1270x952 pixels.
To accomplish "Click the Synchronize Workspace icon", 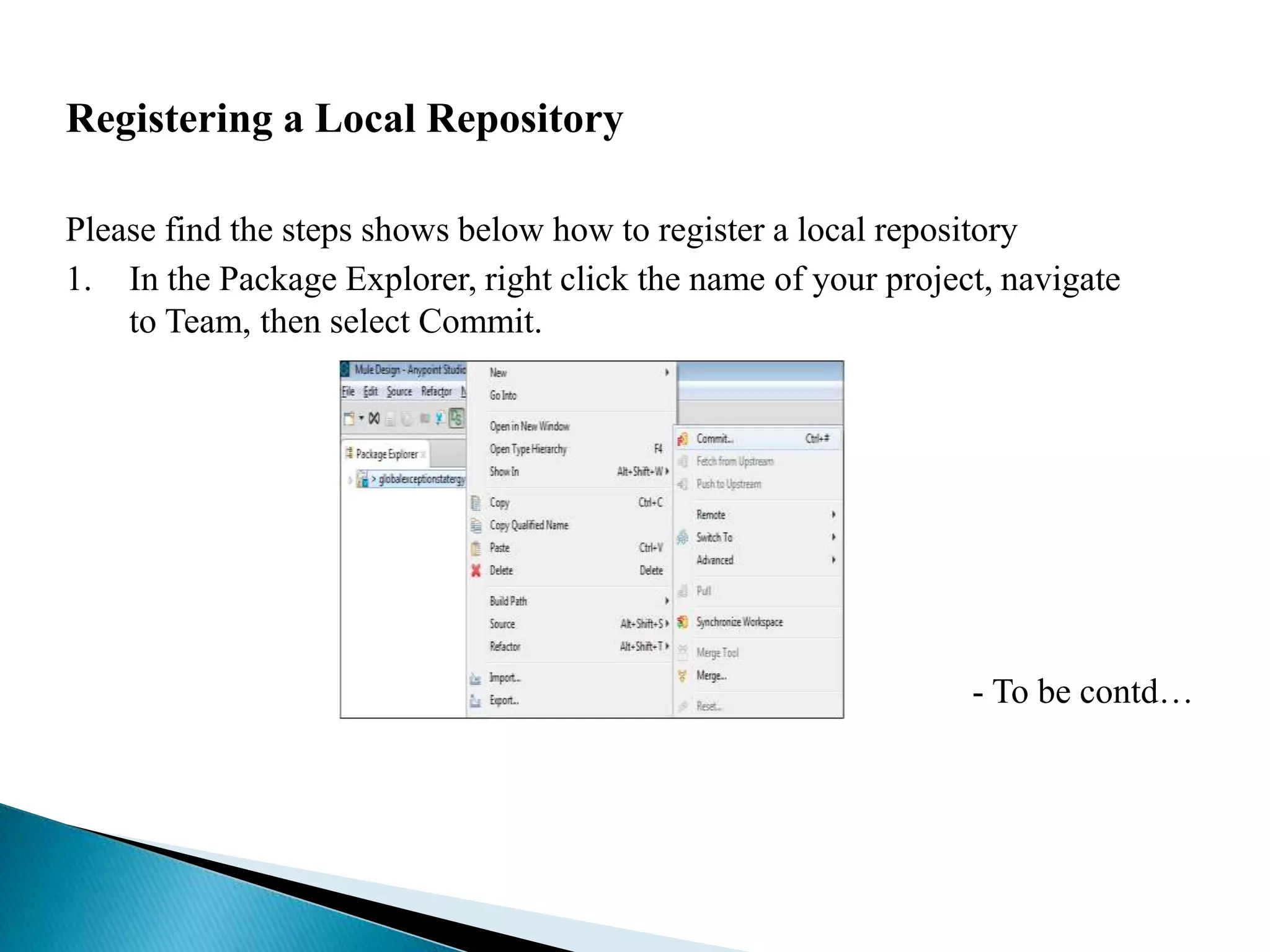I will pyautogui.click(x=683, y=622).
